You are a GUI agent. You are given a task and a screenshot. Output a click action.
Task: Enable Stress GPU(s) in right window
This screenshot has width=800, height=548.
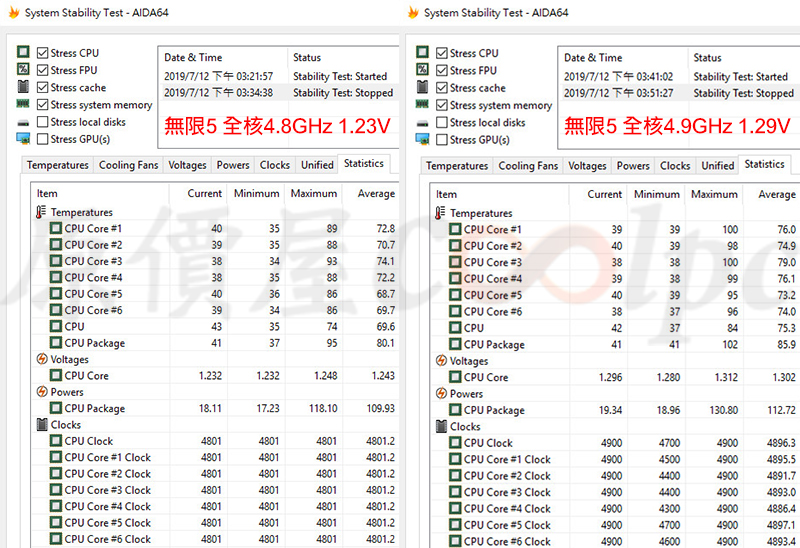click(x=442, y=139)
